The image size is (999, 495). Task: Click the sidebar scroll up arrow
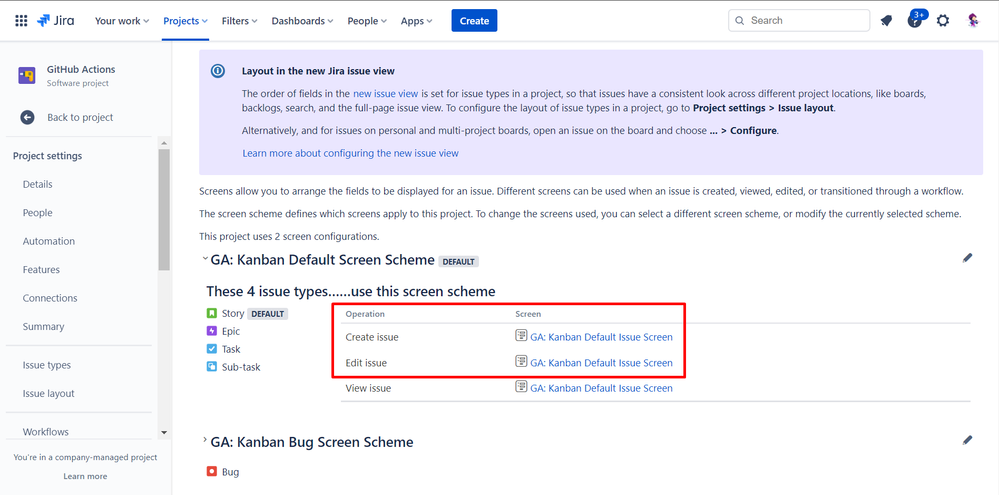point(164,143)
